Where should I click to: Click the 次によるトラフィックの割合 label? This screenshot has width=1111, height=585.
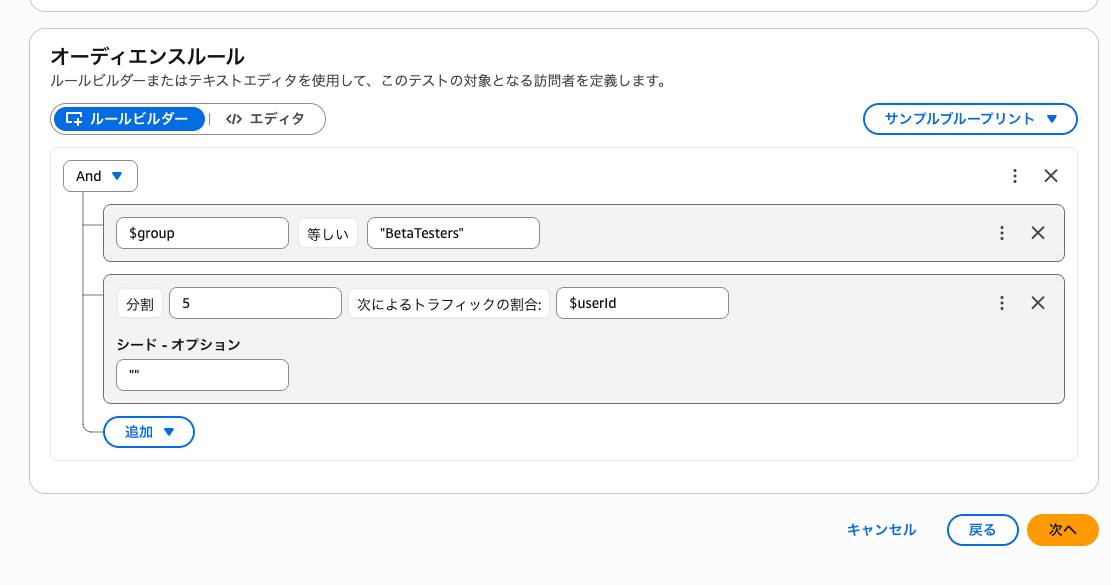(449, 303)
